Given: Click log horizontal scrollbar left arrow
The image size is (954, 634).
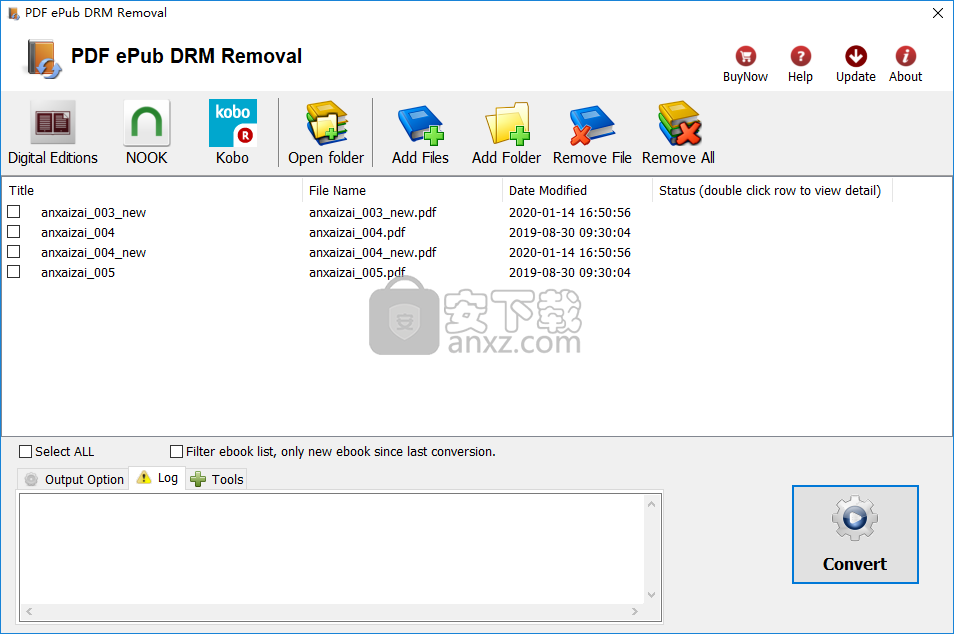Looking at the screenshot, I should (x=29, y=611).
